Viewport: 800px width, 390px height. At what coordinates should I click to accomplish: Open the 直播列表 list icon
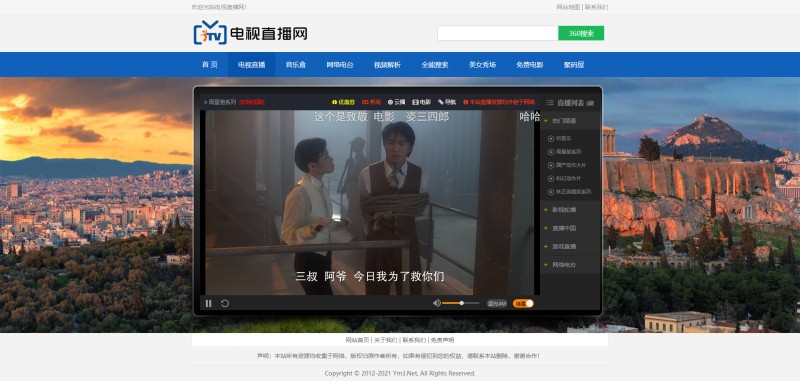(x=549, y=103)
